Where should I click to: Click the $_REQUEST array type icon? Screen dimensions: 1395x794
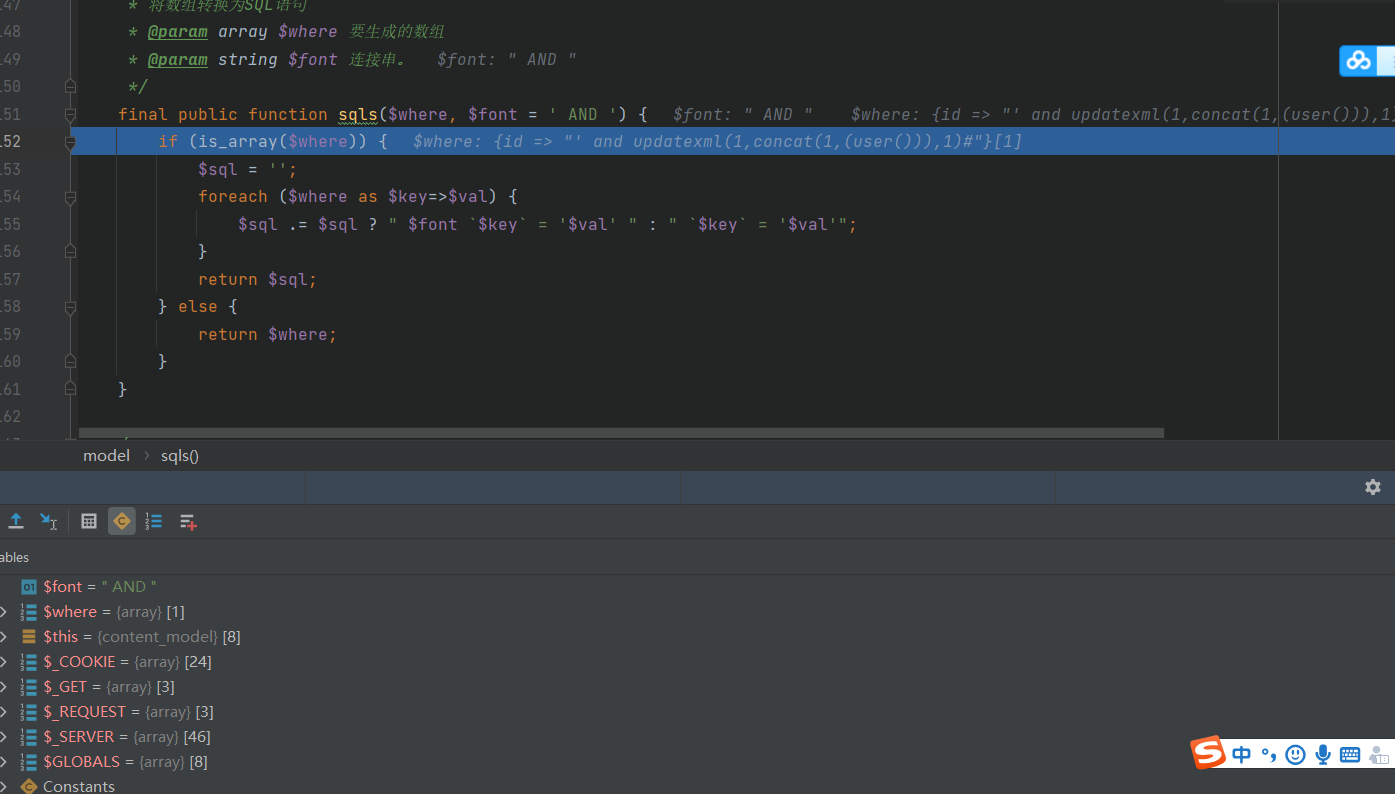coord(29,712)
